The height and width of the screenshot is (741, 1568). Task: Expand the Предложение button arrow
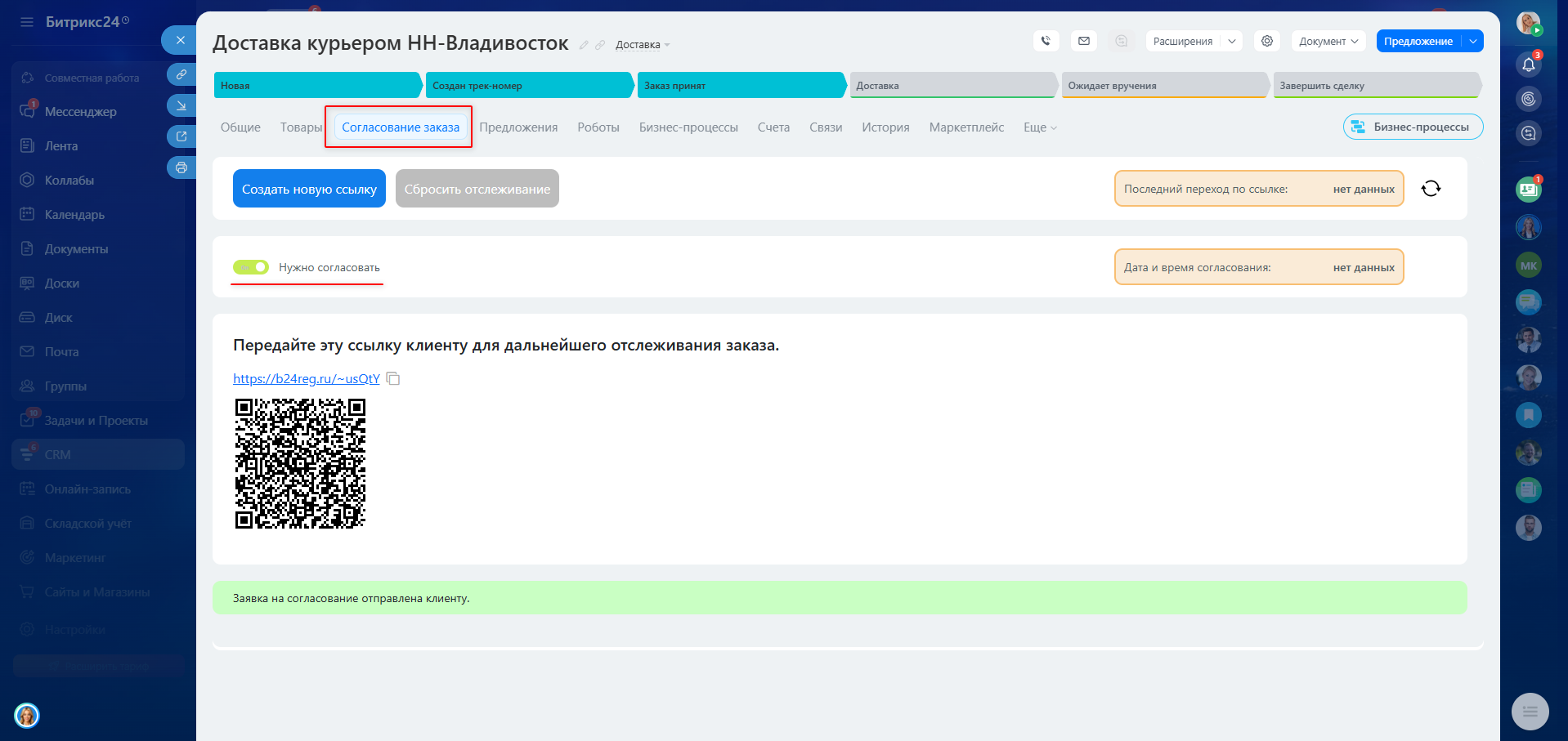click(x=1473, y=41)
